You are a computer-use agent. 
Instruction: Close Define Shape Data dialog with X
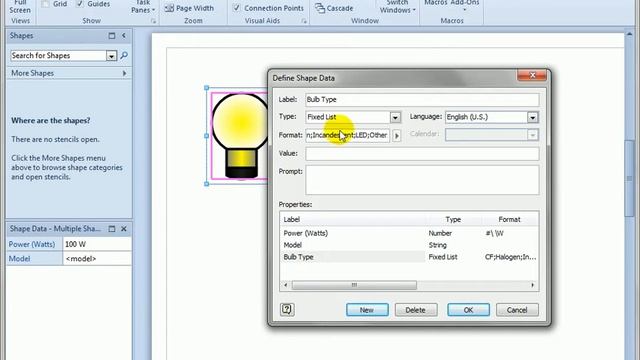click(x=532, y=76)
